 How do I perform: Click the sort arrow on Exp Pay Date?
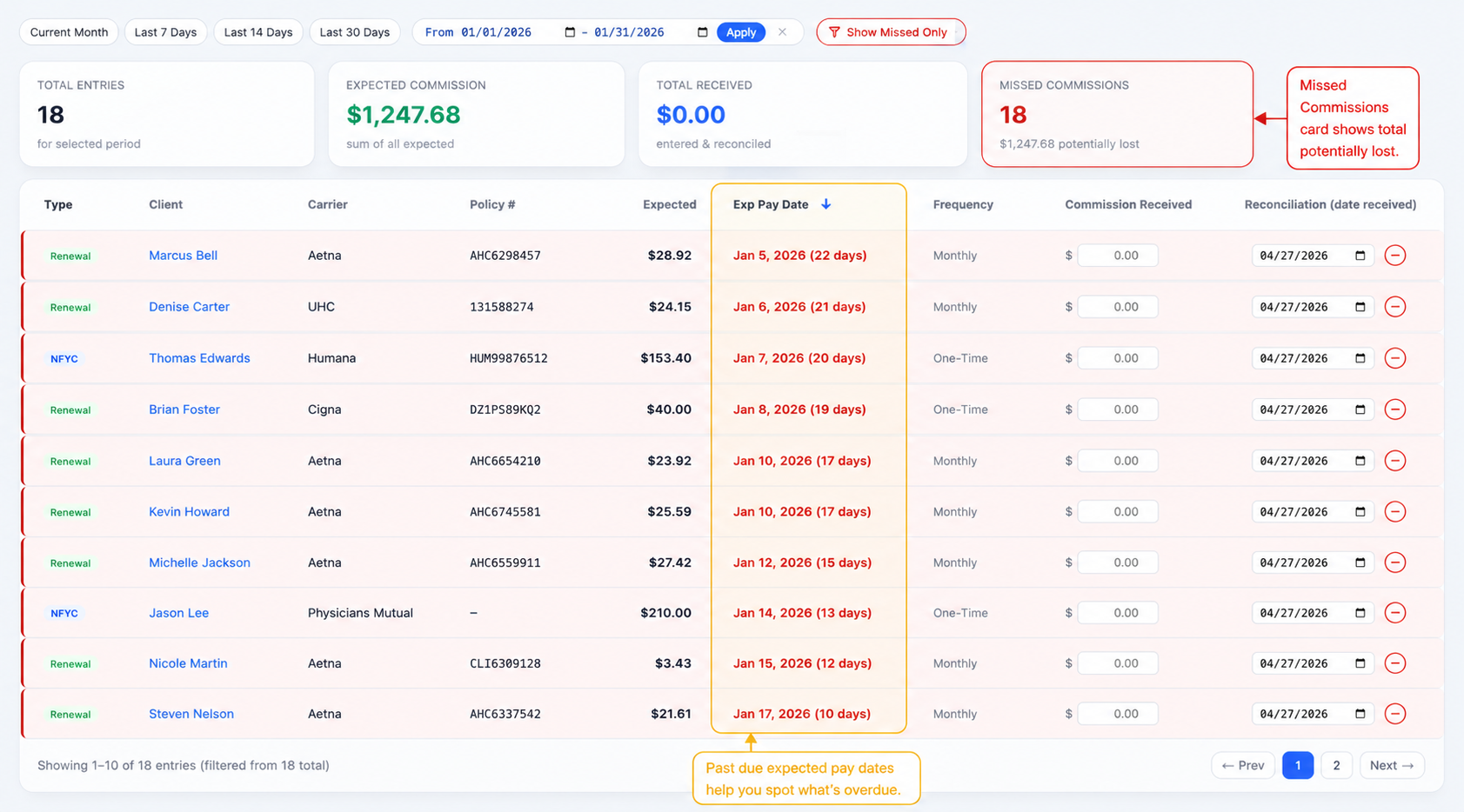tap(825, 204)
